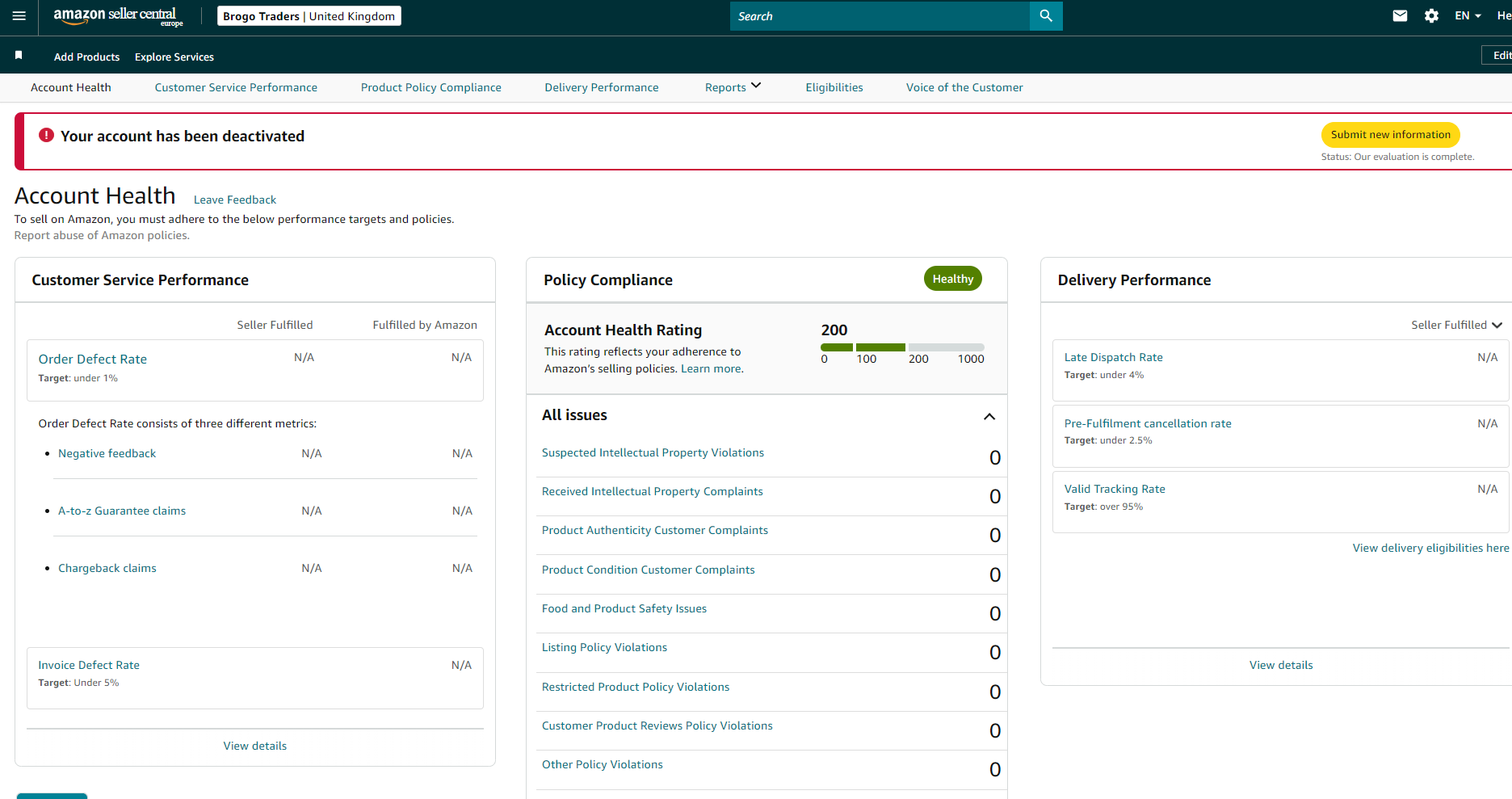This screenshot has width=1512, height=799.
Task: Click View details under Delivery Performance
Action: [1281, 665]
